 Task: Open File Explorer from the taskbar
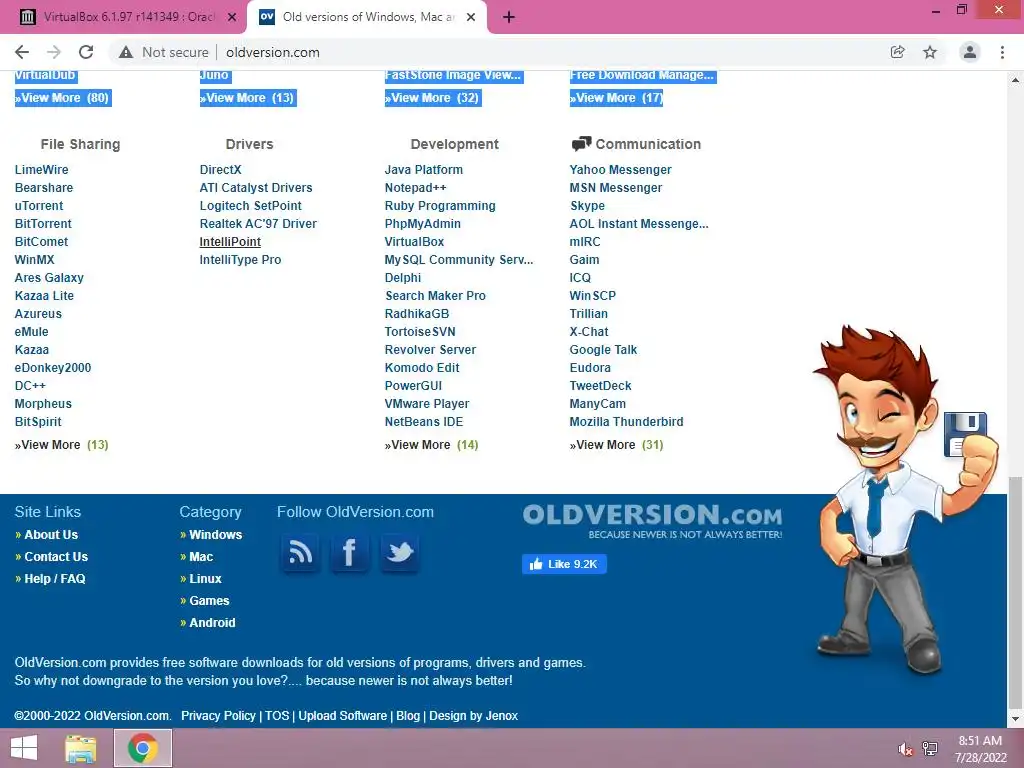coord(81,748)
